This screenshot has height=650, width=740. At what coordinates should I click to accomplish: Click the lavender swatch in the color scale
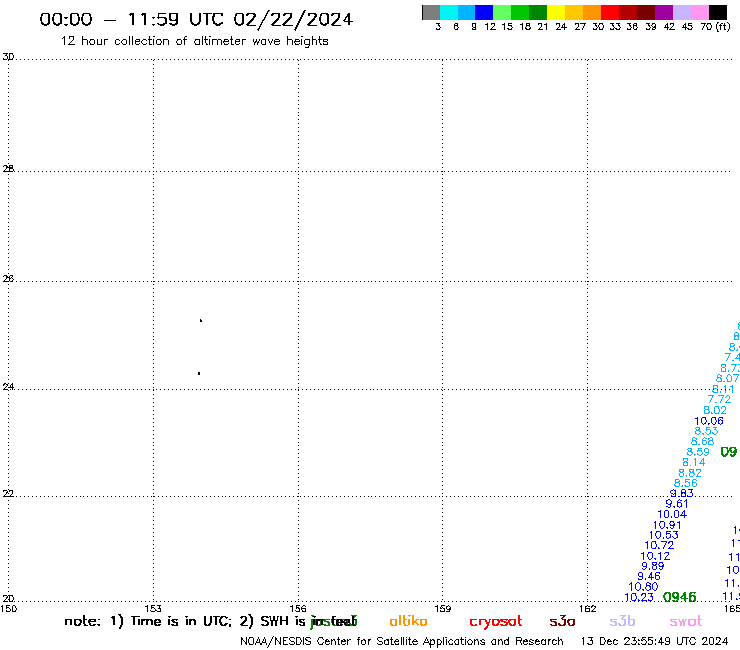pyautogui.click(x=682, y=12)
